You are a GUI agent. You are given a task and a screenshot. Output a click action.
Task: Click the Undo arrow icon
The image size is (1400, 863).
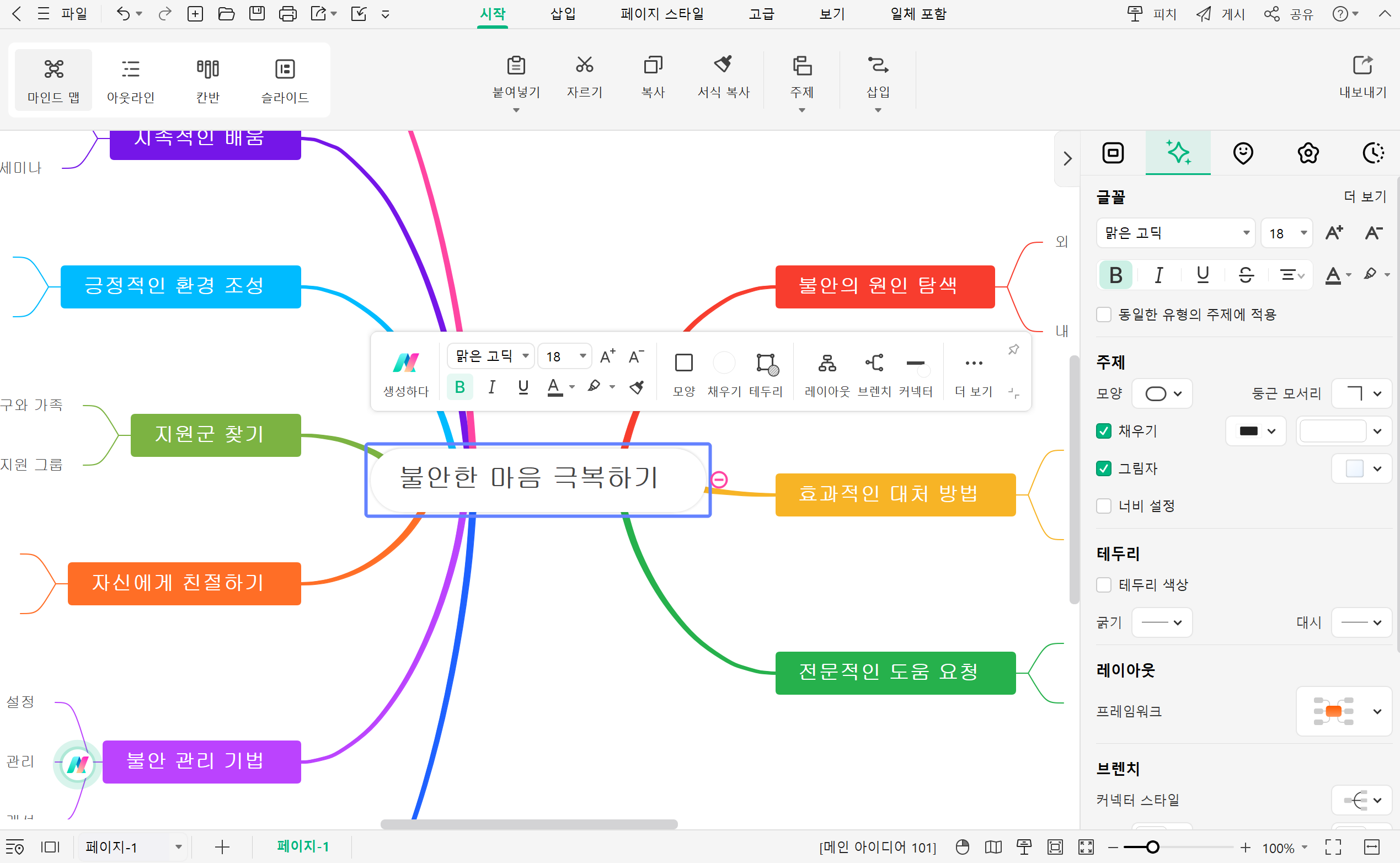pos(122,14)
